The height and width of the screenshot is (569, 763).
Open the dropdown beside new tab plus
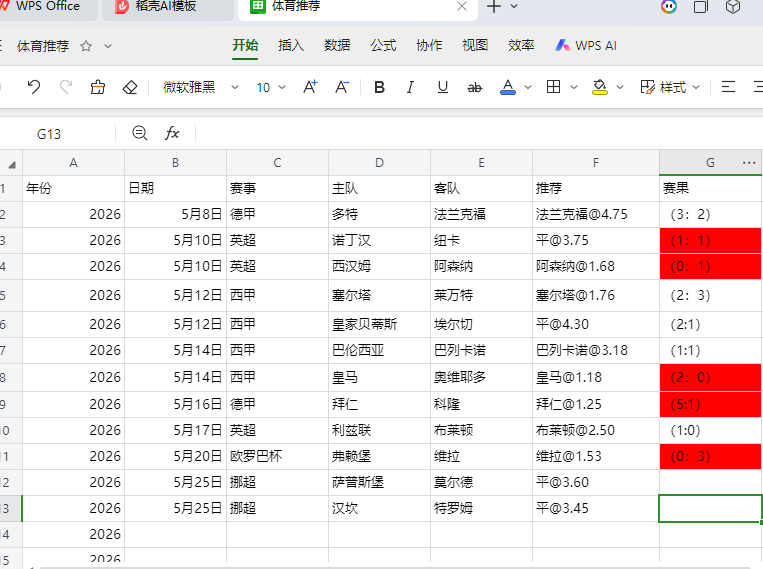coord(514,6)
